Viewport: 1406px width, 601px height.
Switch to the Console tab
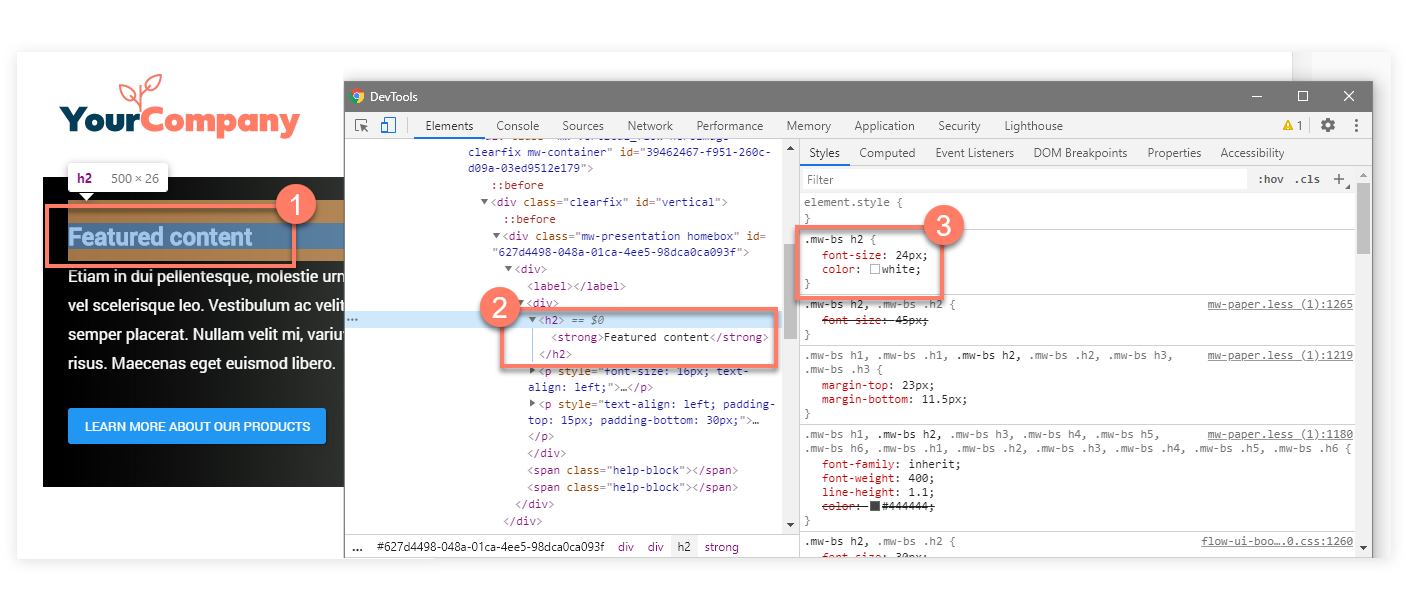(x=517, y=125)
